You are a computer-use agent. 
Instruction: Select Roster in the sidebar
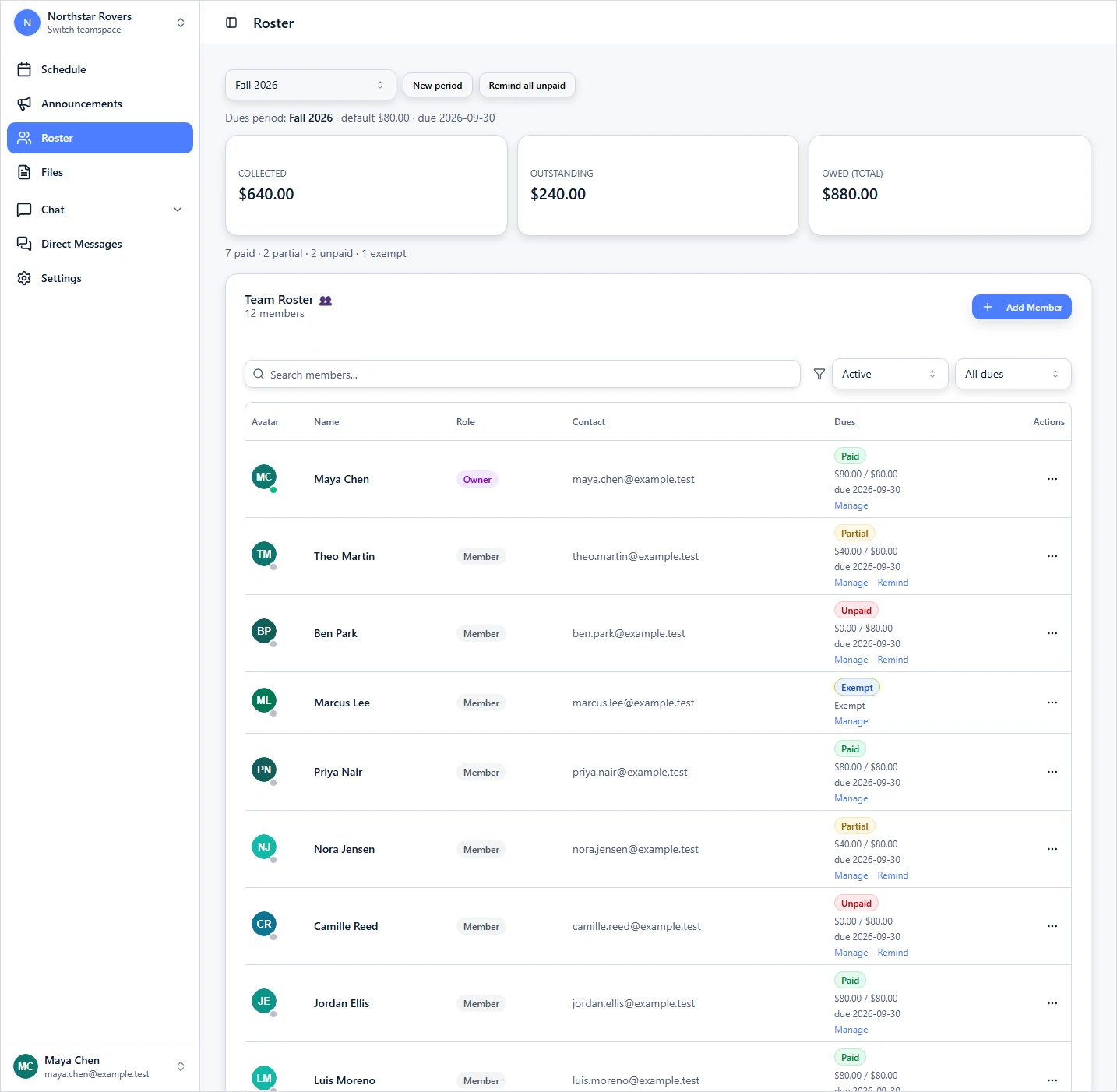click(x=100, y=138)
